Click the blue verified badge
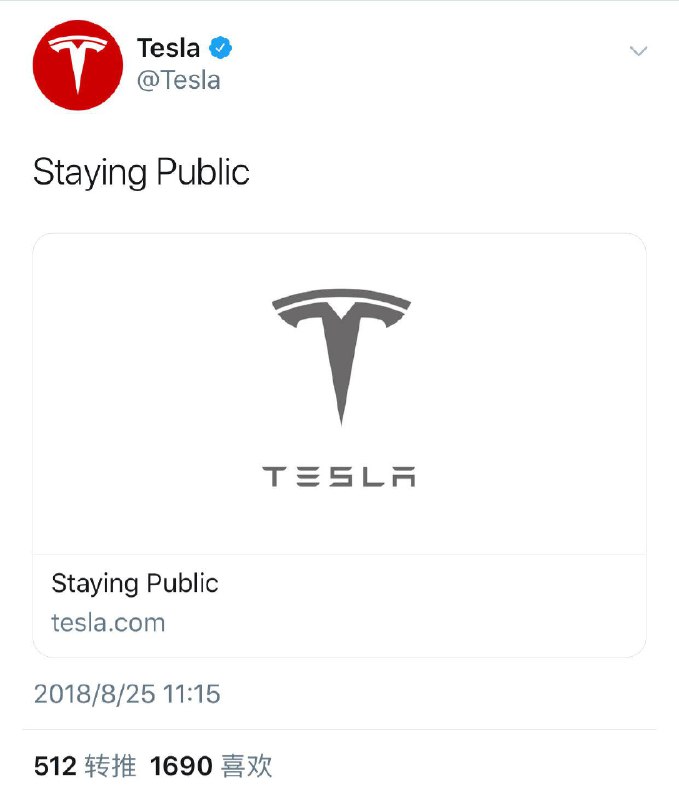The height and width of the screenshot is (800, 679). click(220, 48)
